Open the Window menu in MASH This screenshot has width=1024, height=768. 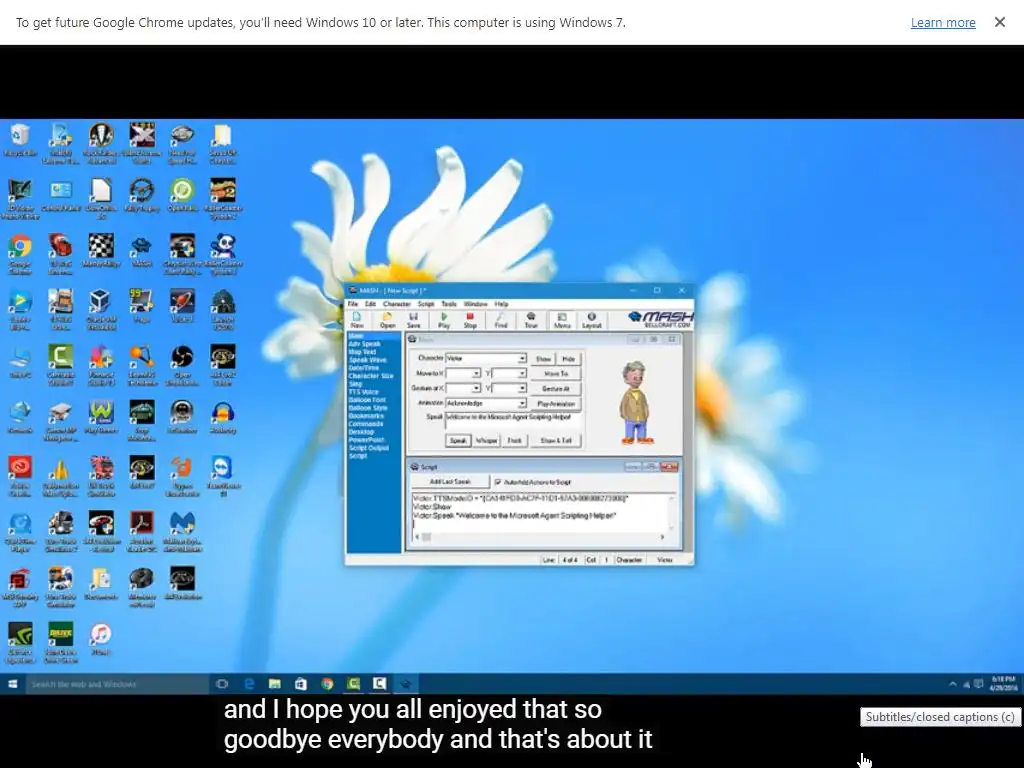pyautogui.click(x=475, y=304)
